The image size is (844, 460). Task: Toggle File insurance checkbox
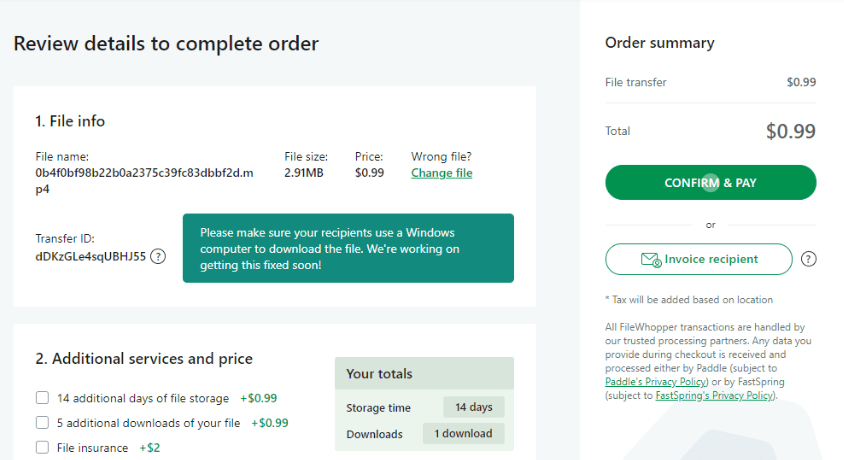pyautogui.click(x=42, y=448)
